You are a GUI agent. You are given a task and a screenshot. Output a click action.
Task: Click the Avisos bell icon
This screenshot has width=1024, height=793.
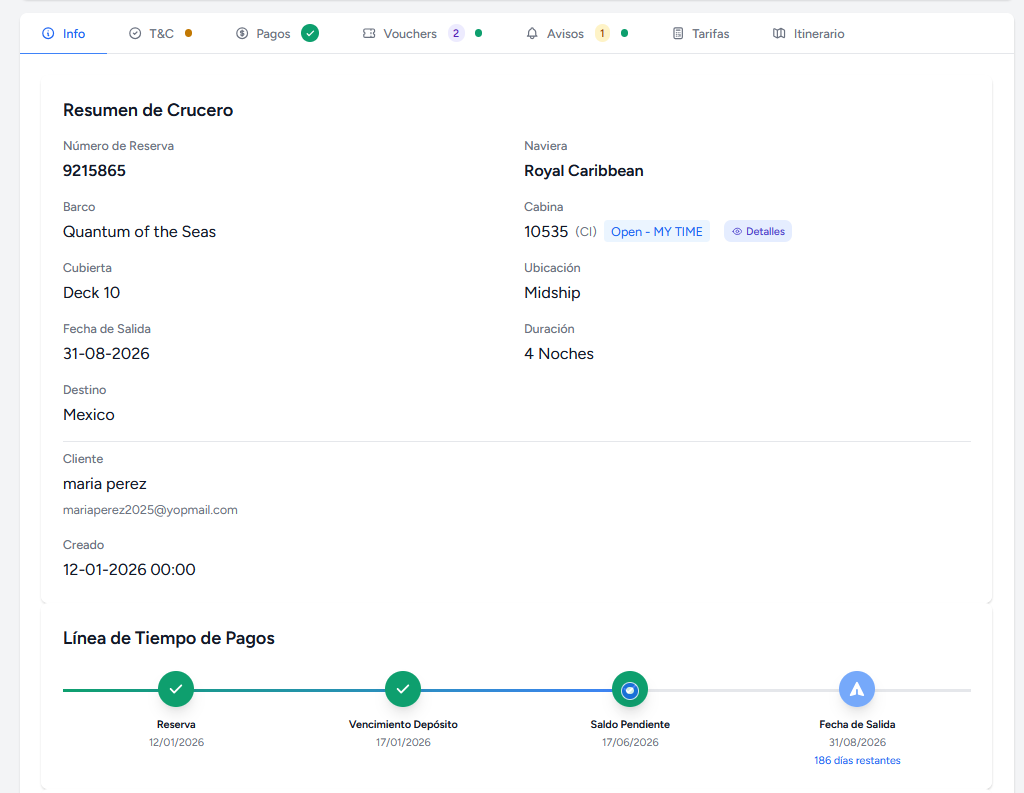pyautogui.click(x=532, y=34)
